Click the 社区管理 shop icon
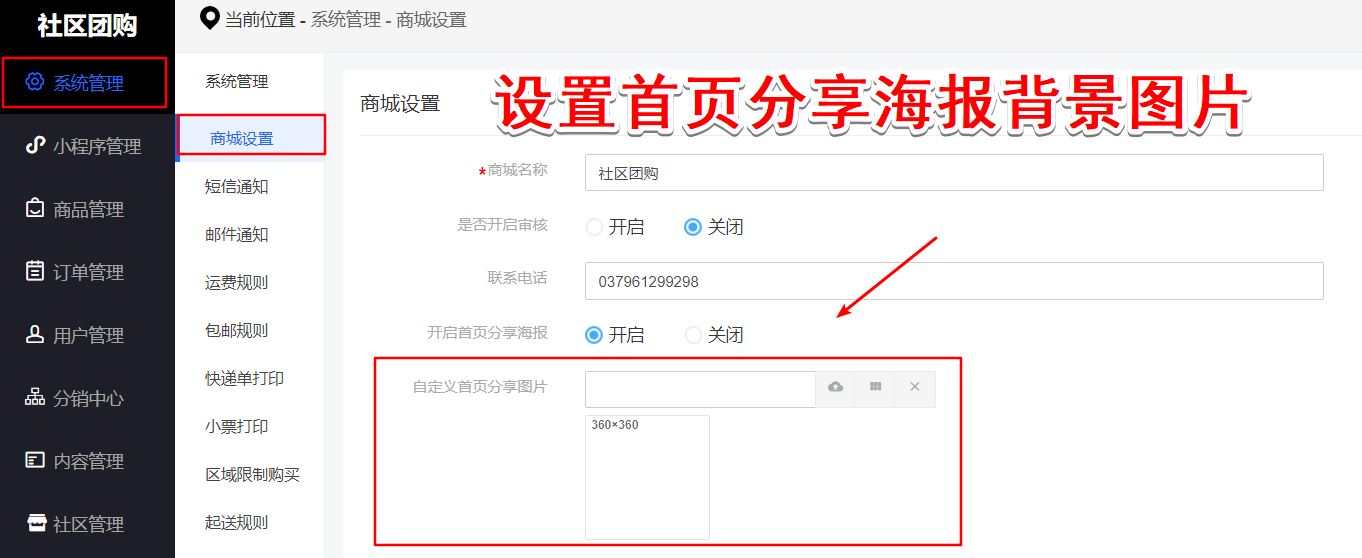This screenshot has width=1362, height=558. [35, 523]
